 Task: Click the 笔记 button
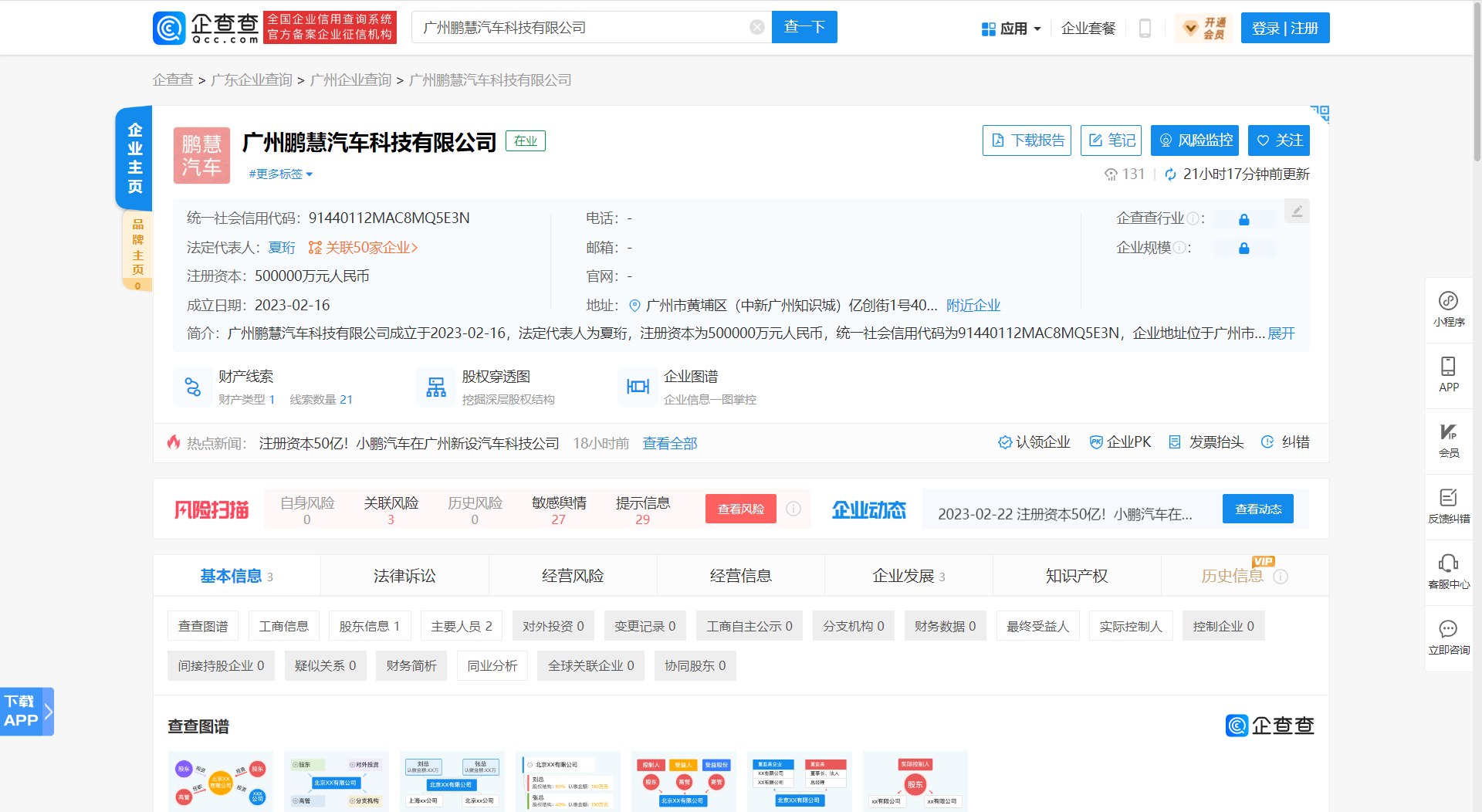[x=1111, y=140]
